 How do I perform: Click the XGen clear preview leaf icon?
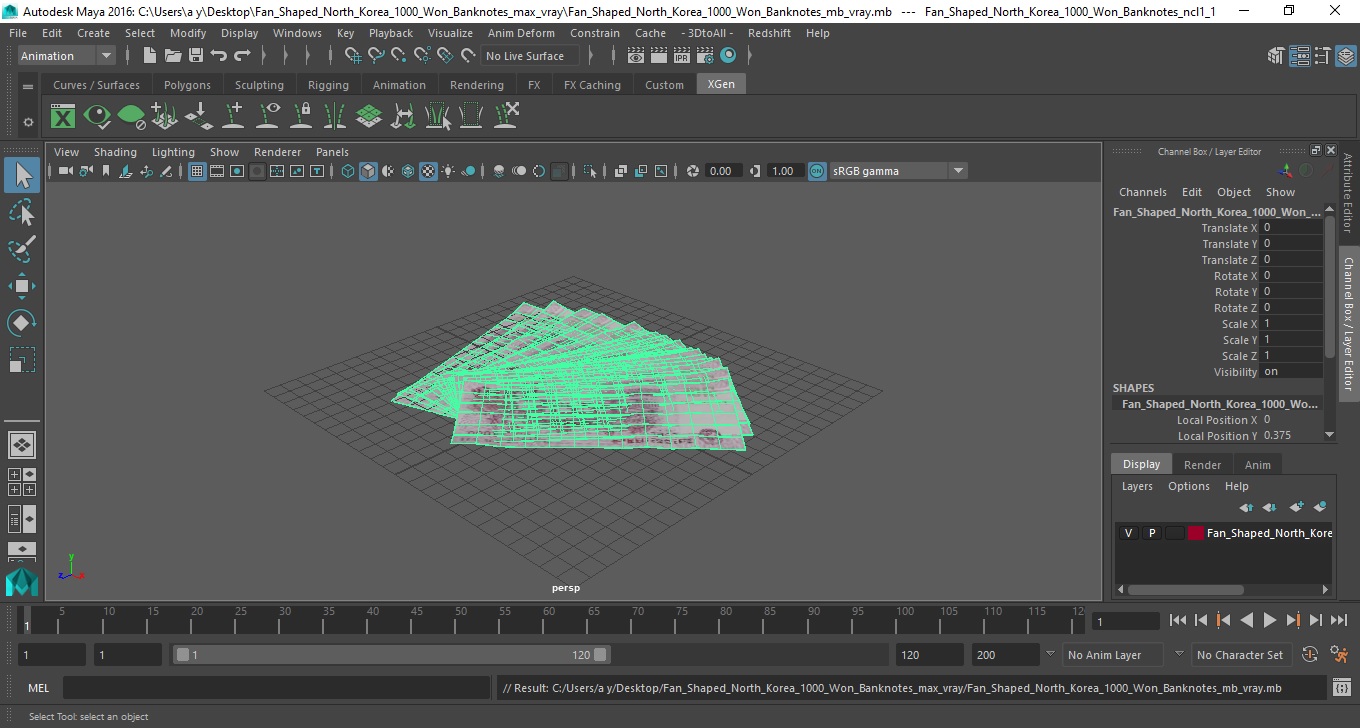tap(131, 117)
